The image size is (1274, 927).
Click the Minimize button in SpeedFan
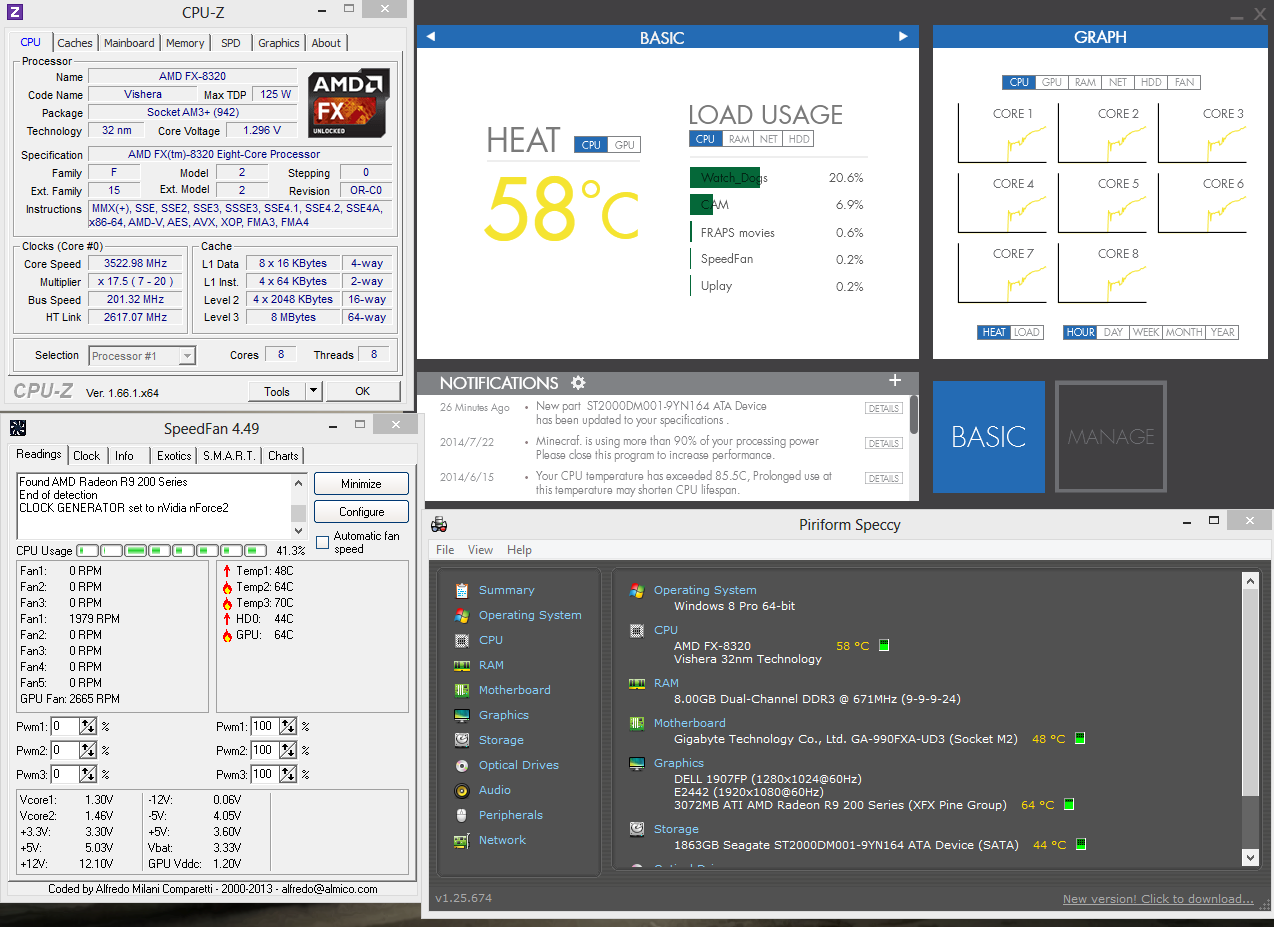pos(361,484)
